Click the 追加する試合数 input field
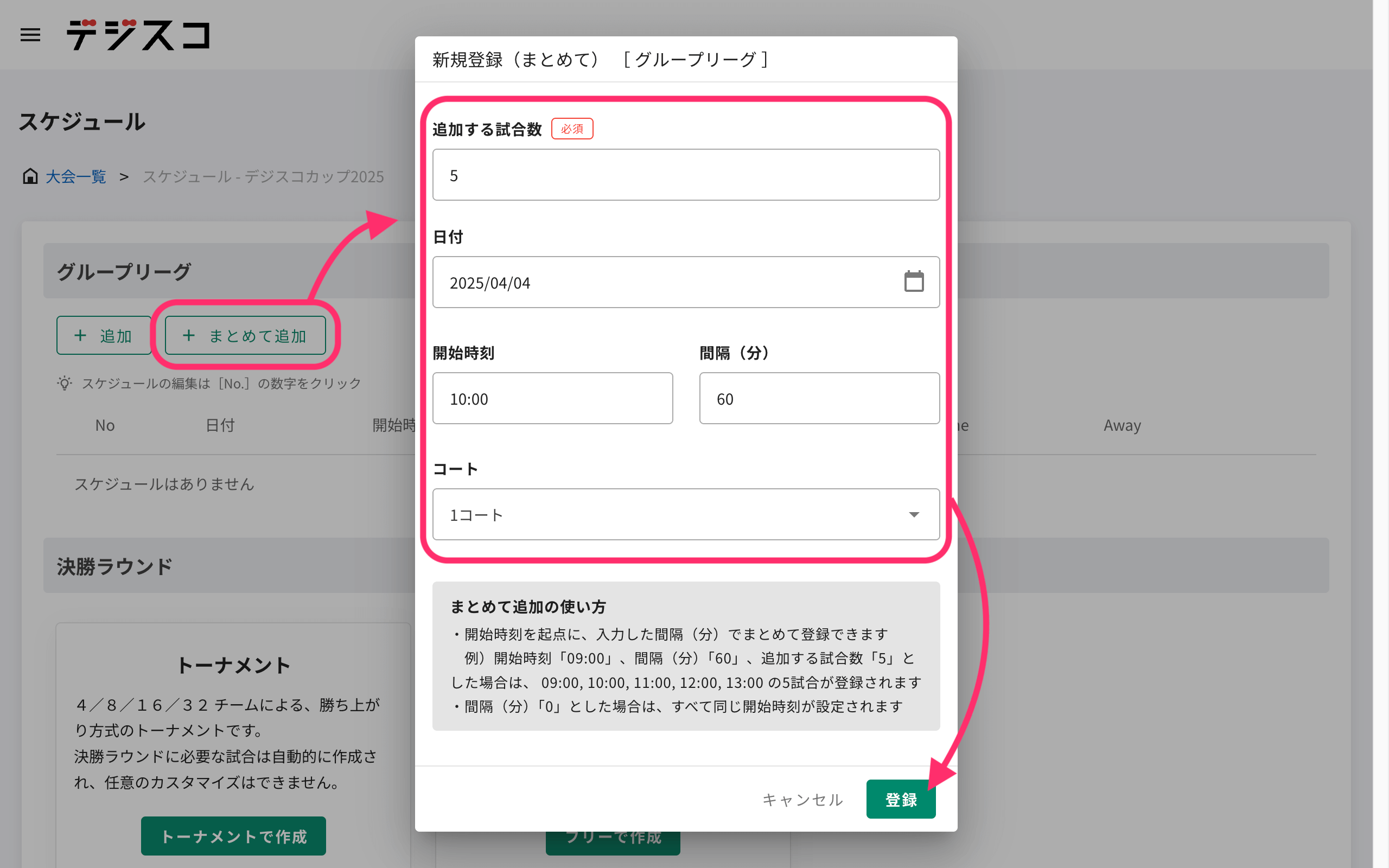Viewport: 1389px width, 868px height. [685, 175]
